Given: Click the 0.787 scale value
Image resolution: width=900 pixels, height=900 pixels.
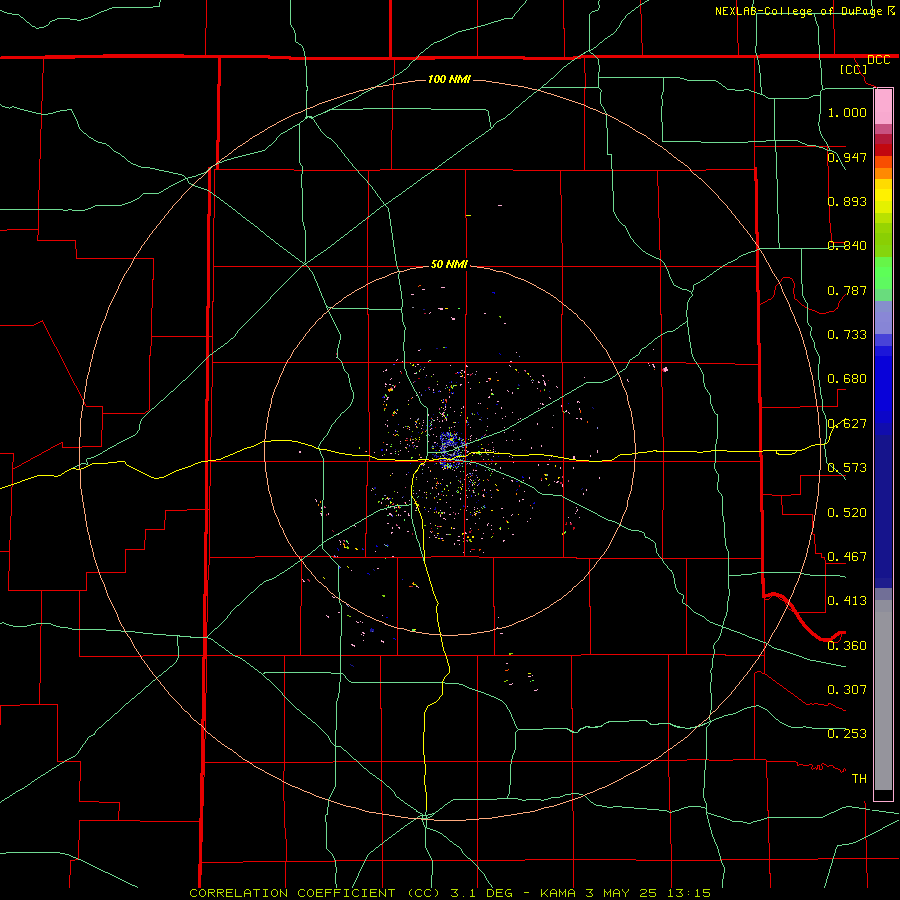Looking at the screenshot, I should point(847,290).
